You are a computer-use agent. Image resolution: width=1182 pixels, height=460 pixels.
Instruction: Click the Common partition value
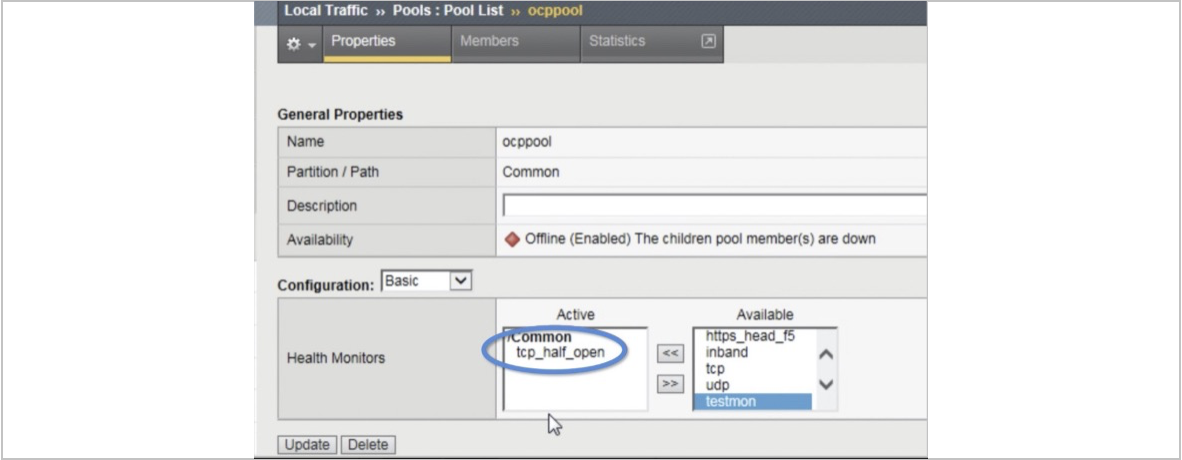point(531,172)
